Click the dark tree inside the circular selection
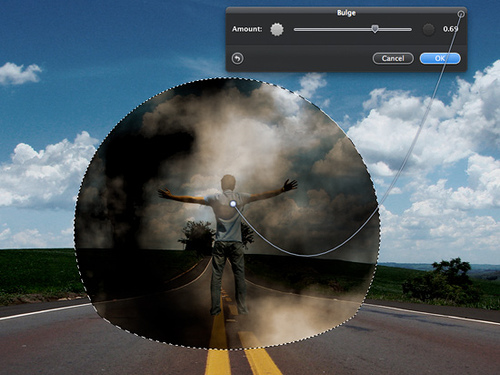The width and height of the screenshot is (500, 375). tap(197, 235)
